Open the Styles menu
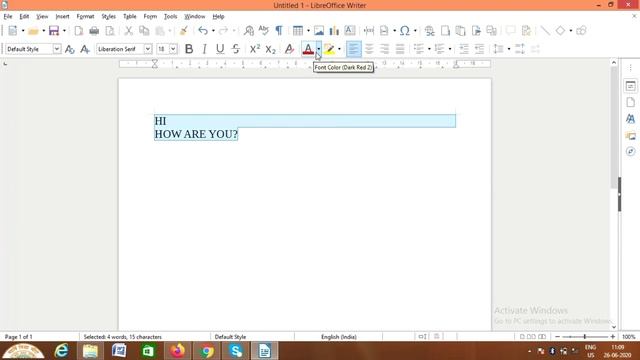640x360 pixels. 109,17
